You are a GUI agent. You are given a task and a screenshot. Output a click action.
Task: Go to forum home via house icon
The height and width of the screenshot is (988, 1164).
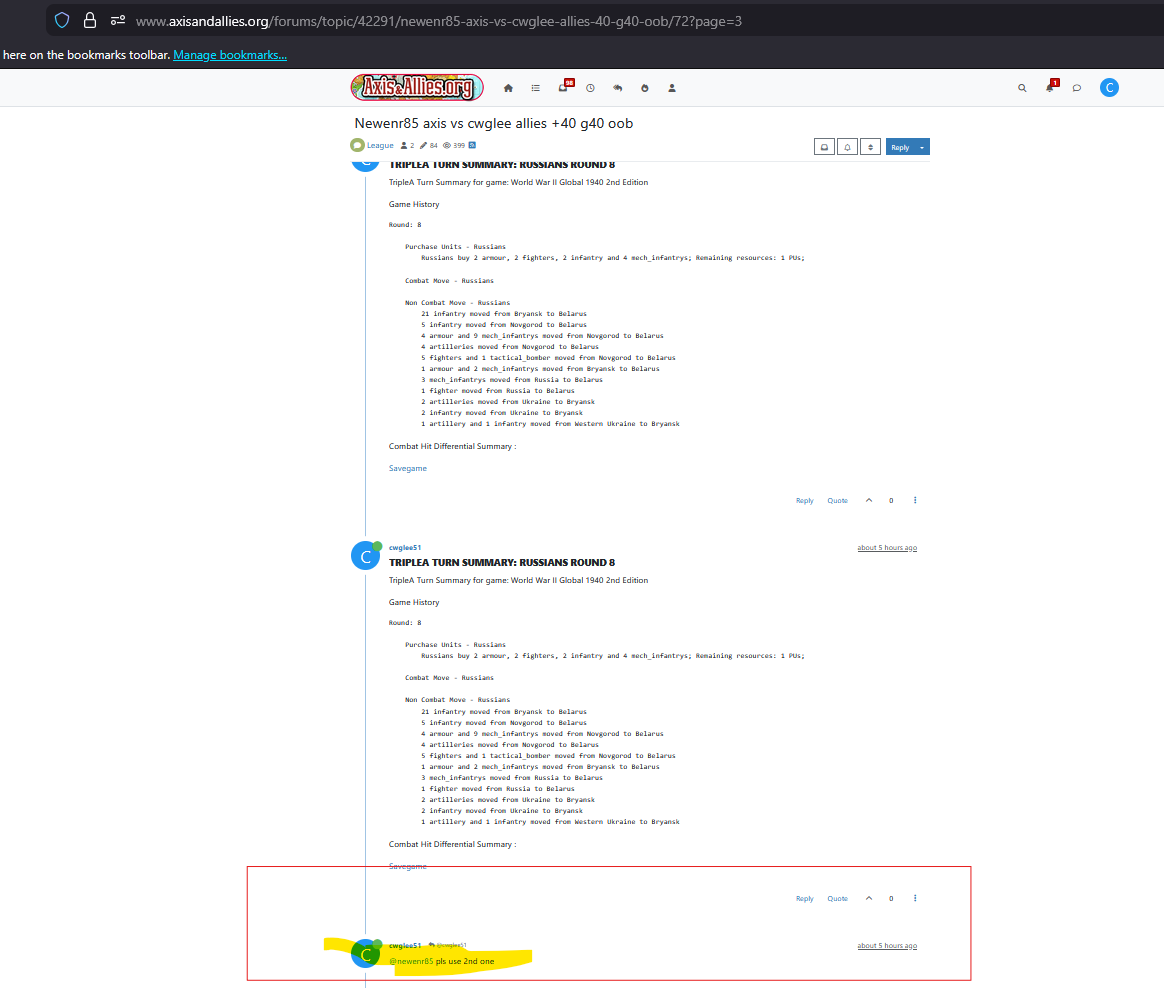508,88
